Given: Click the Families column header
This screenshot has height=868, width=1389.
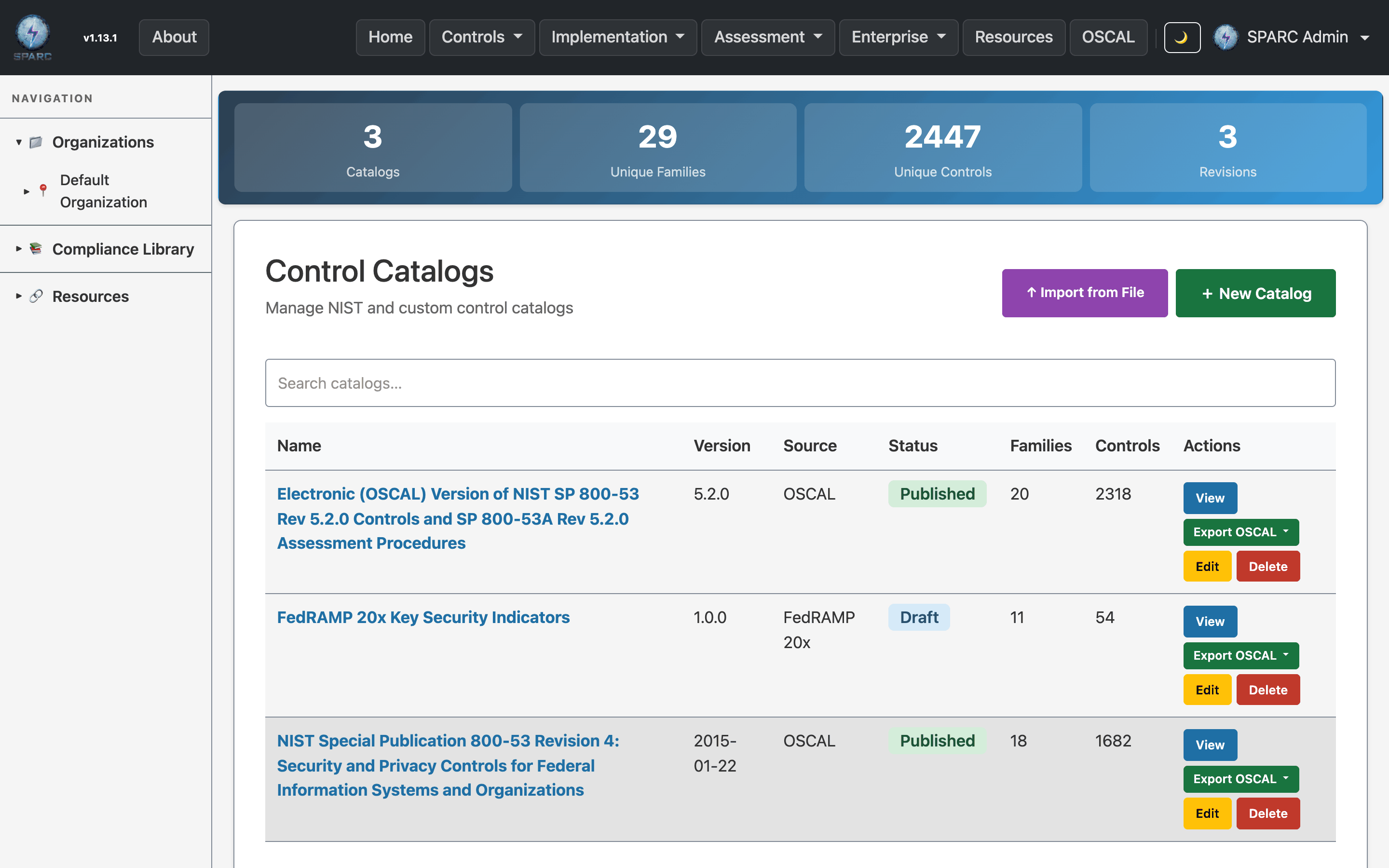Looking at the screenshot, I should [x=1041, y=446].
